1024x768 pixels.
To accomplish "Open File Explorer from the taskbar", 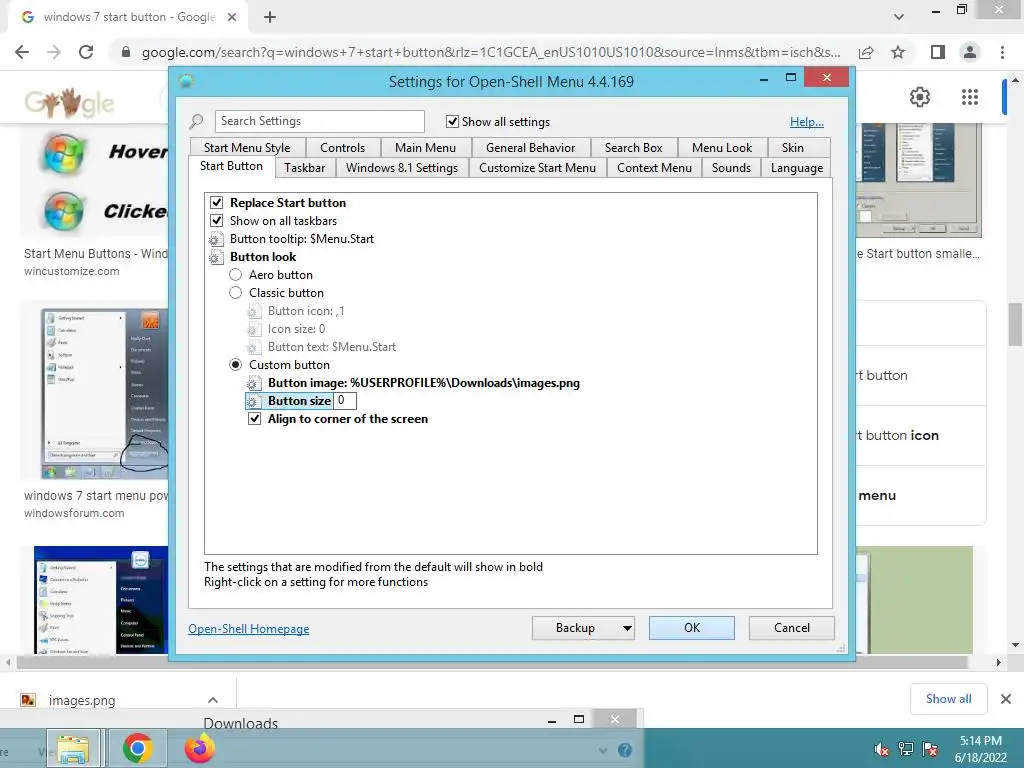I will tap(73, 748).
